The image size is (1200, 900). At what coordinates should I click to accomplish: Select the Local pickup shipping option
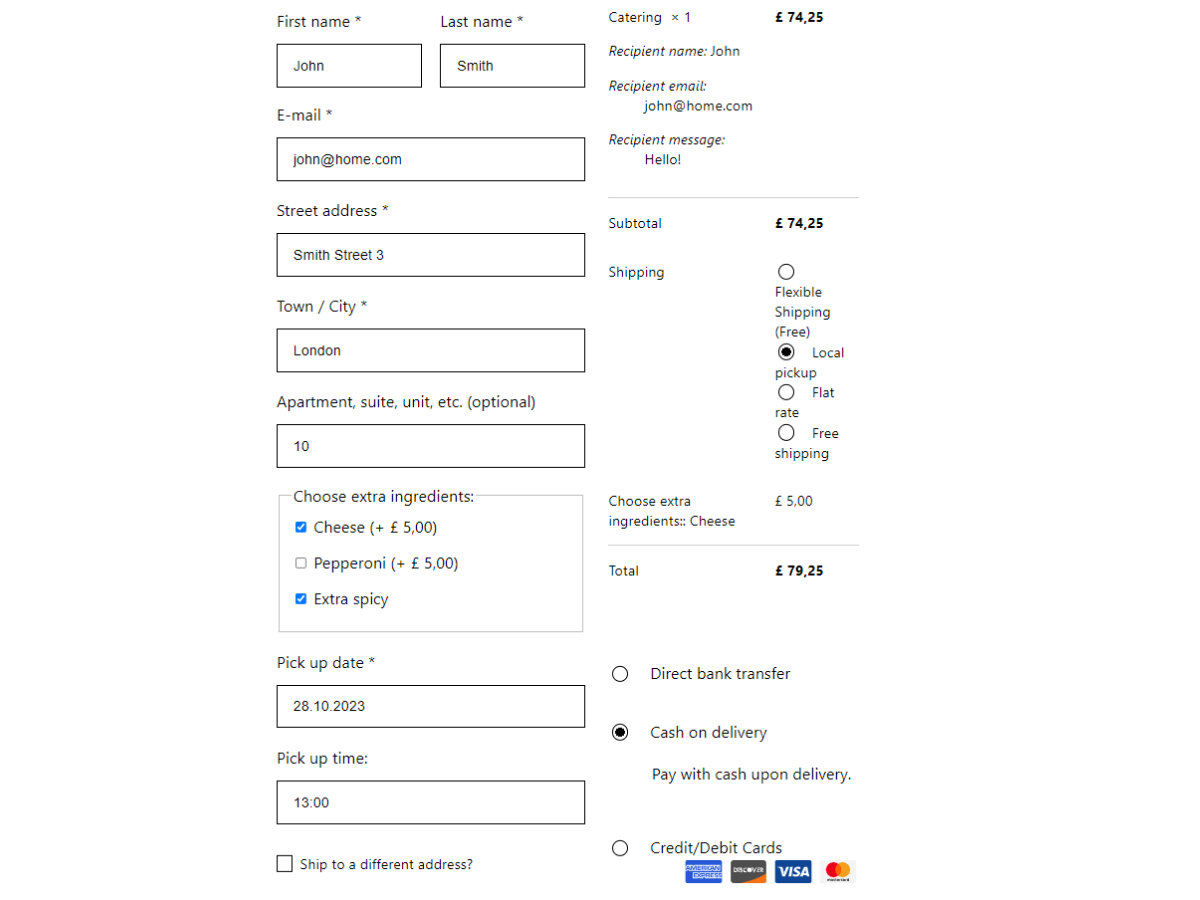786,352
